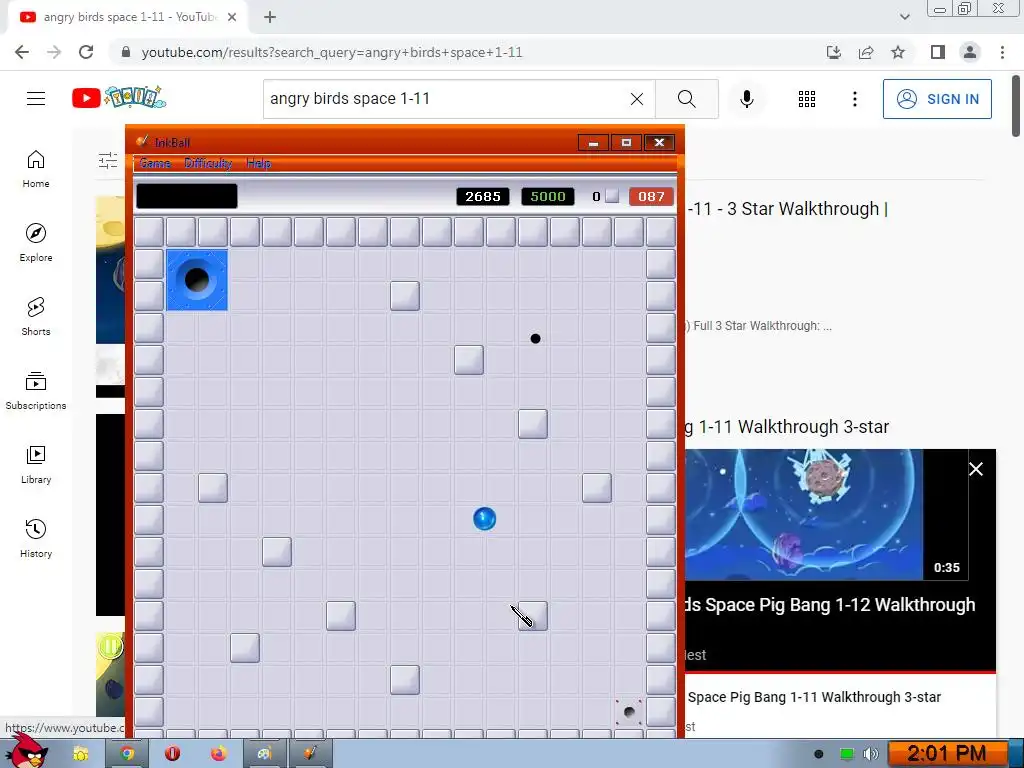The image size is (1024, 768).
Task: Open the Help menu in InkBall
Action: coord(259,163)
